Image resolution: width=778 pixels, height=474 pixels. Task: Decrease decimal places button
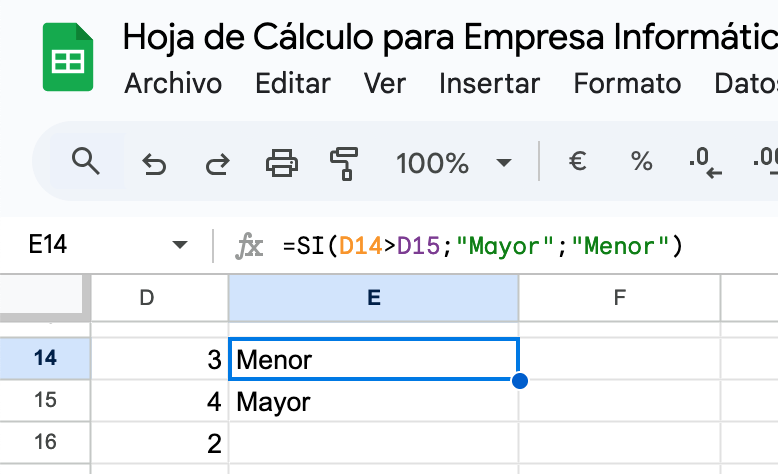(x=704, y=162)
